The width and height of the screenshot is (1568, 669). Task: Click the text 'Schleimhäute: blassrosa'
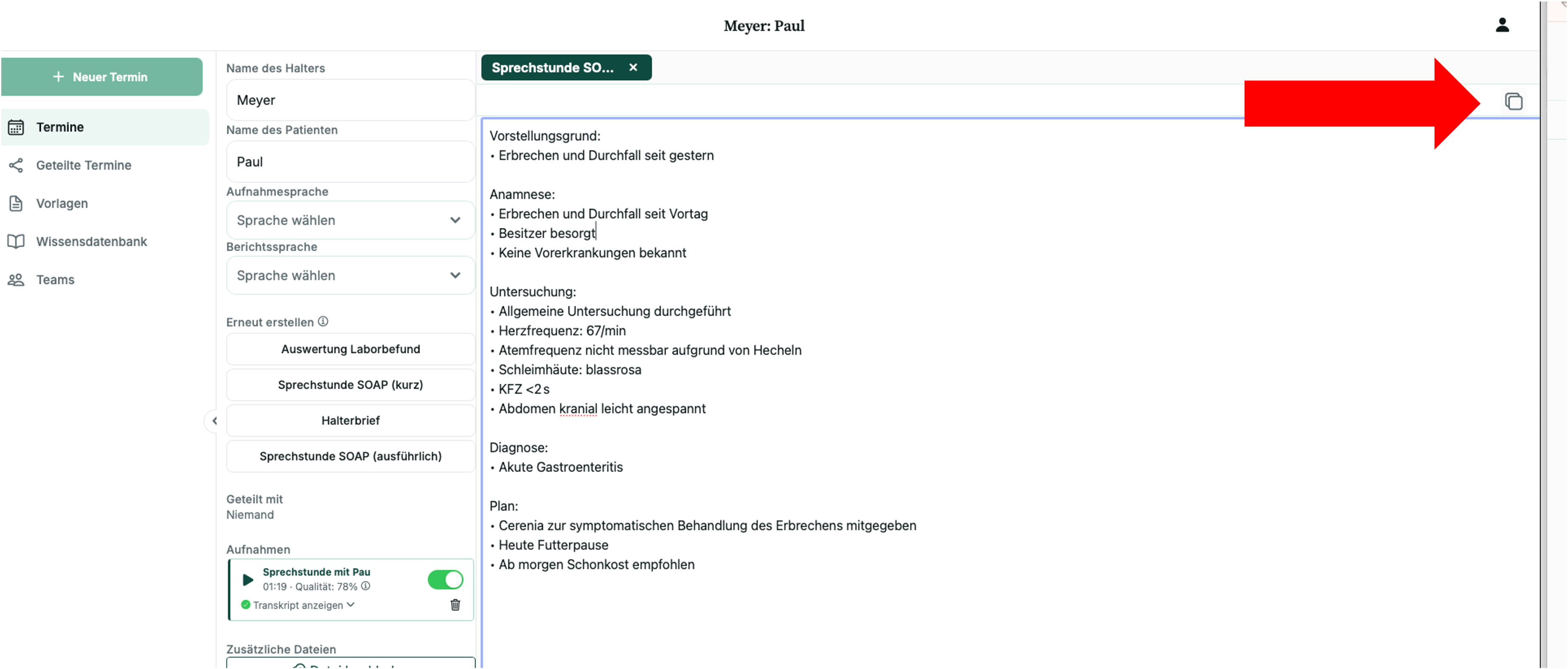(569, 369)
